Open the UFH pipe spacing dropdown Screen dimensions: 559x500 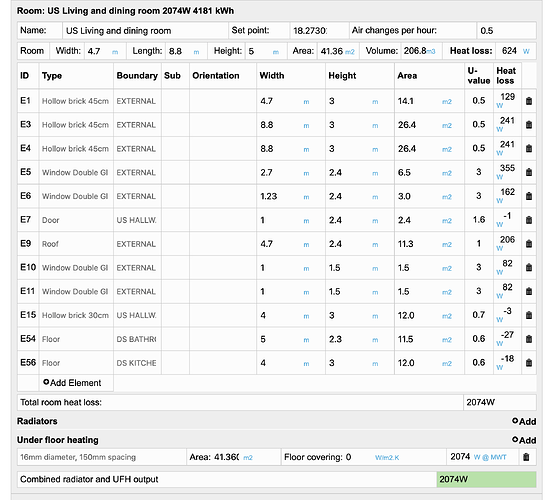pyautogui.click(x=101, y=457)
